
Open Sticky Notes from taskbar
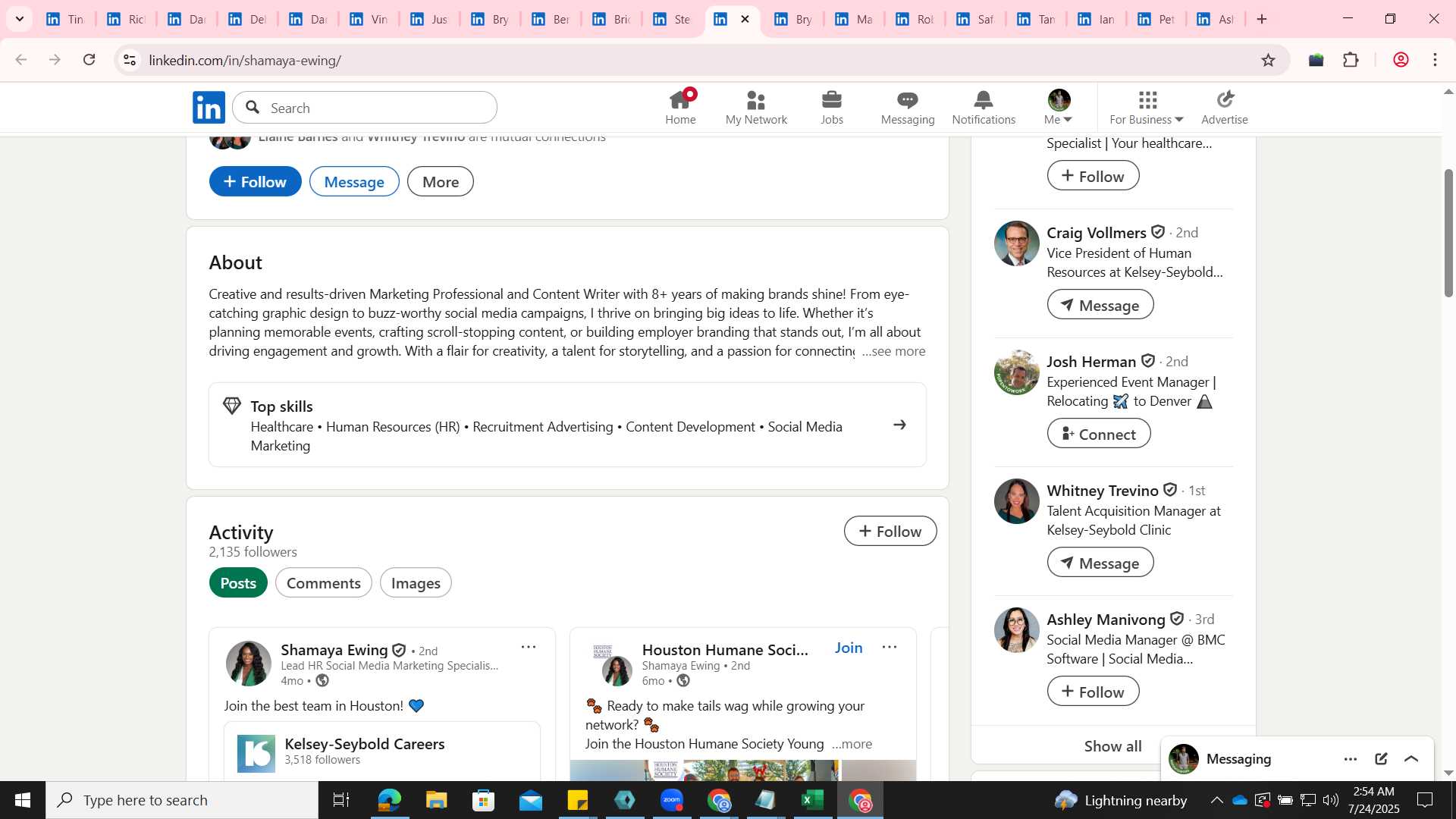[x=578, y=800]
